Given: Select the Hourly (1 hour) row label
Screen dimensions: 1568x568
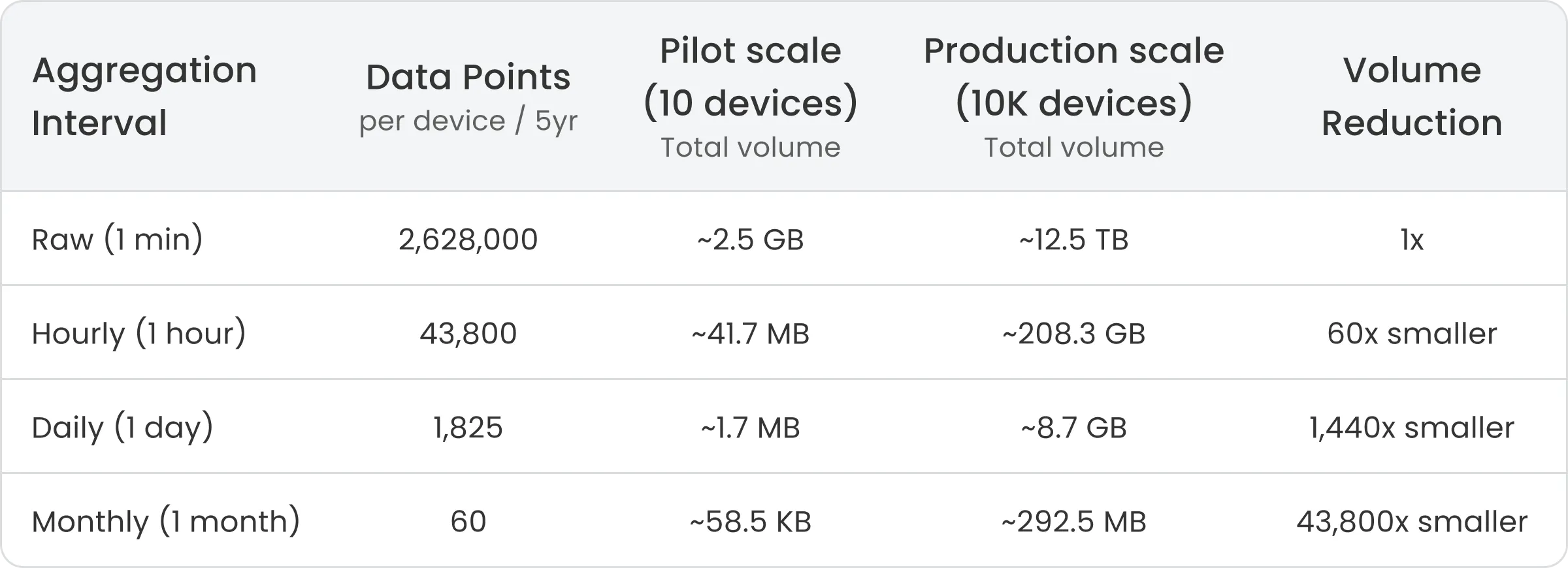Looking at the screenshot, I should 139,334.
